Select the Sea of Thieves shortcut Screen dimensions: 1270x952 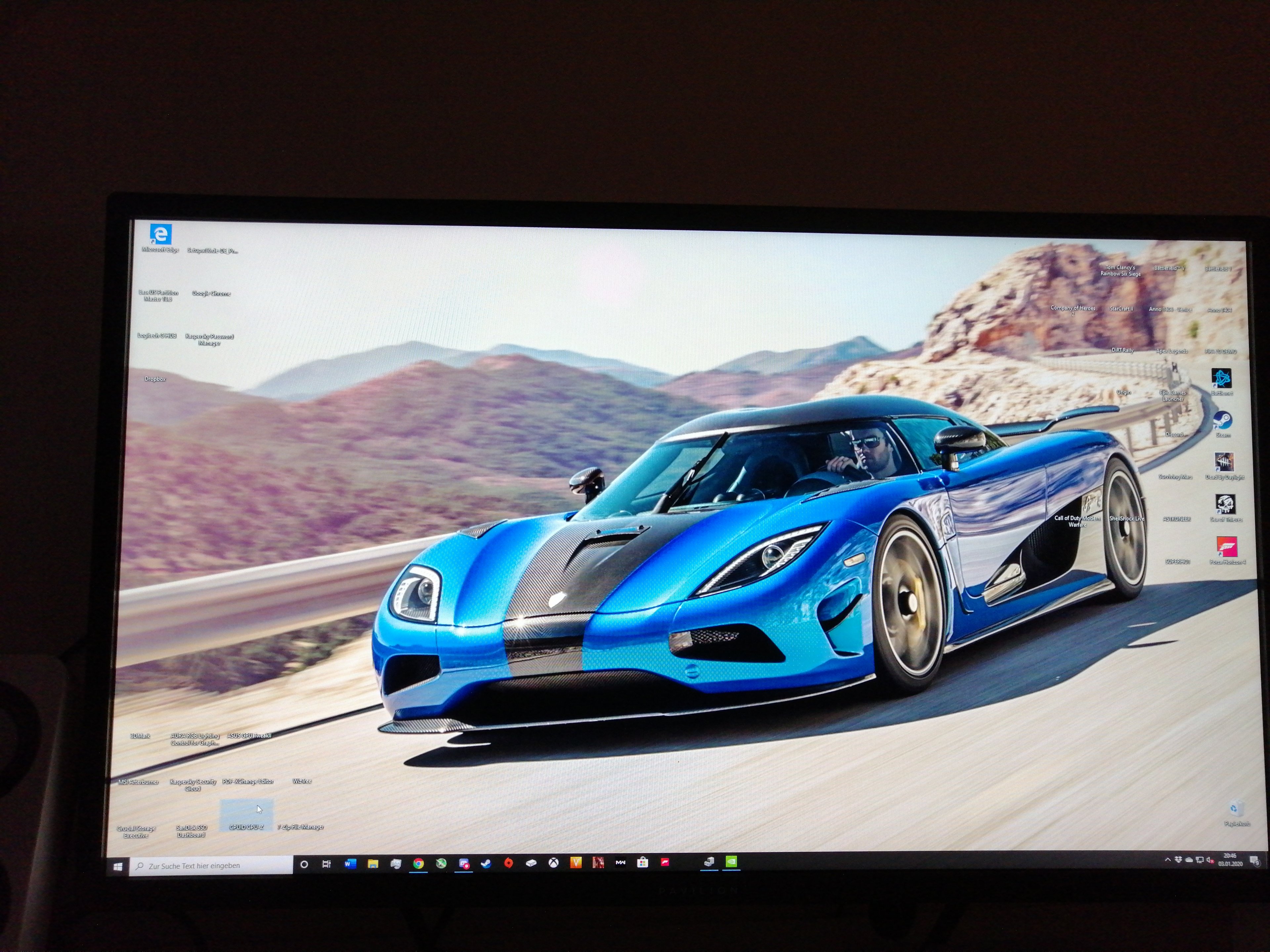[x=1225, y=504]
